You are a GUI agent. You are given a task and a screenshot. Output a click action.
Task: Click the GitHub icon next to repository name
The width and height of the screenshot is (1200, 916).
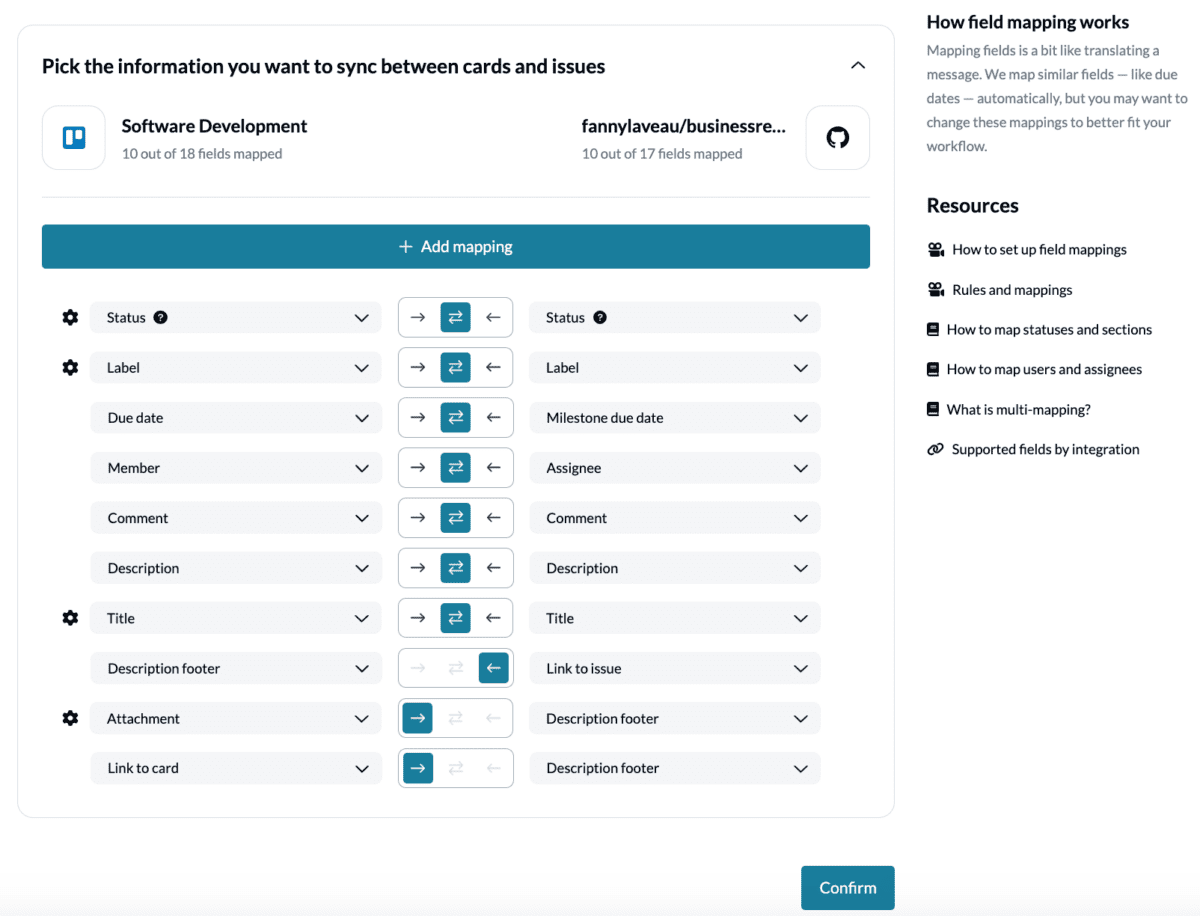837,138
